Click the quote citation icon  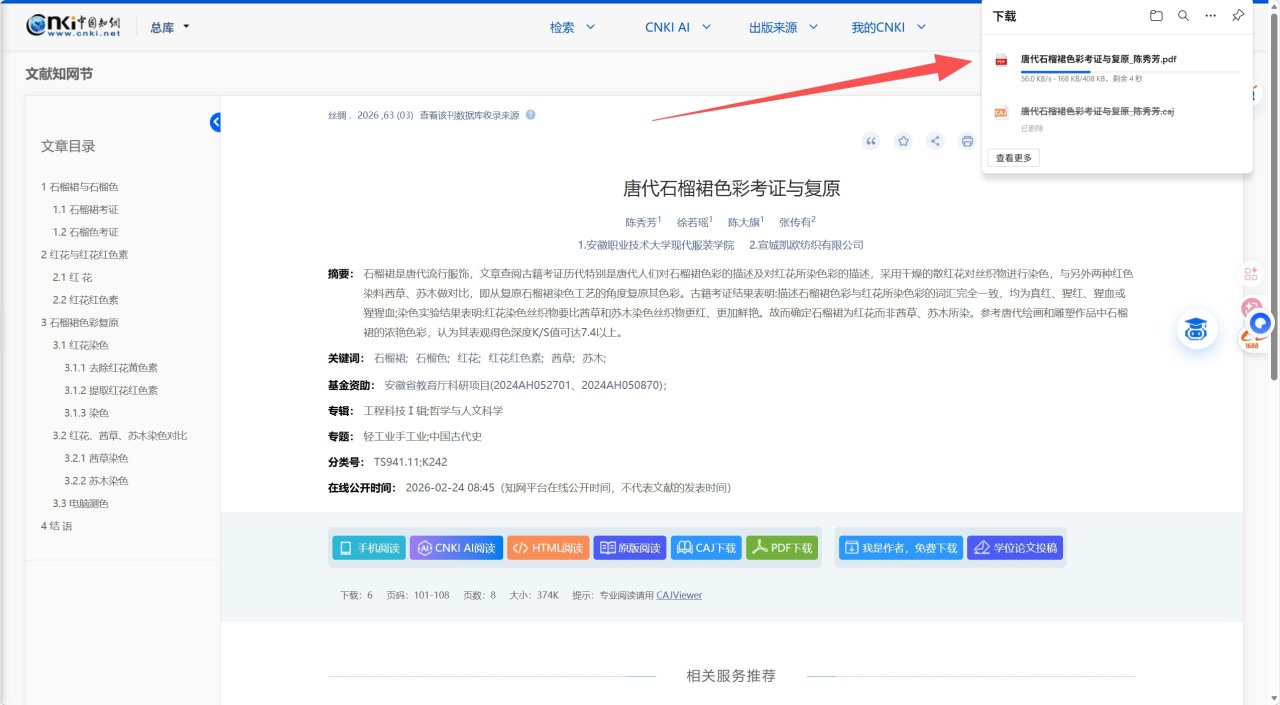(871, 141)
